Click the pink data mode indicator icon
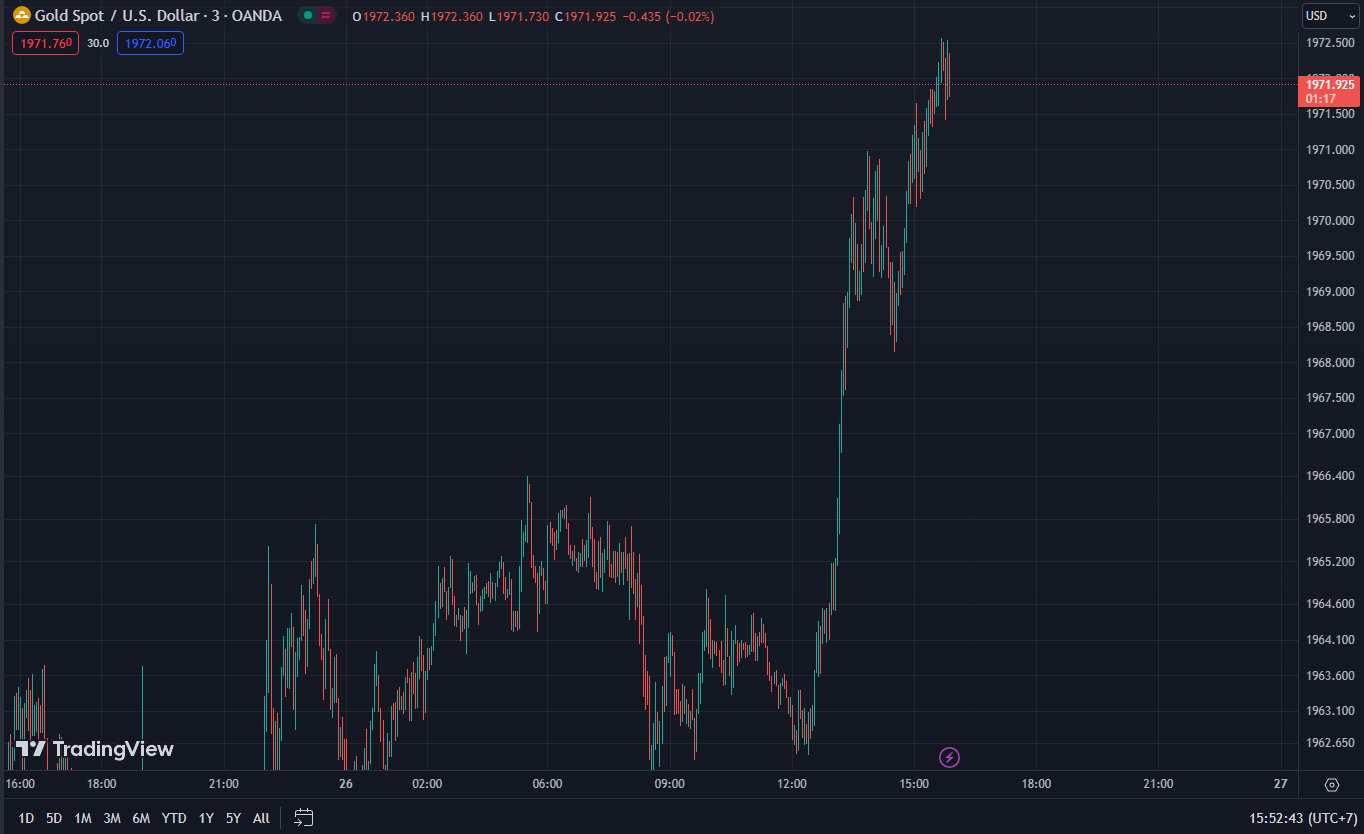This screenshot has width=1364, height=834. tap(326, 16)
